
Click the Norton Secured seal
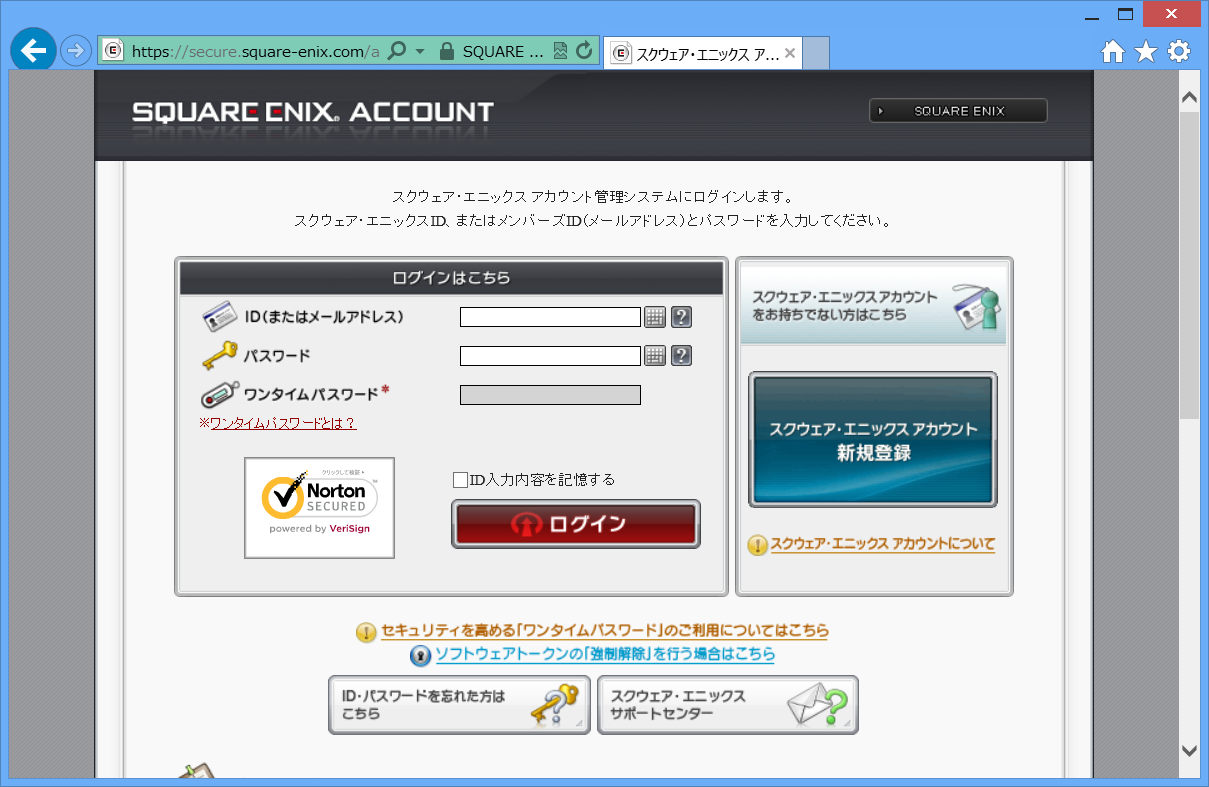tap(319, 507)
